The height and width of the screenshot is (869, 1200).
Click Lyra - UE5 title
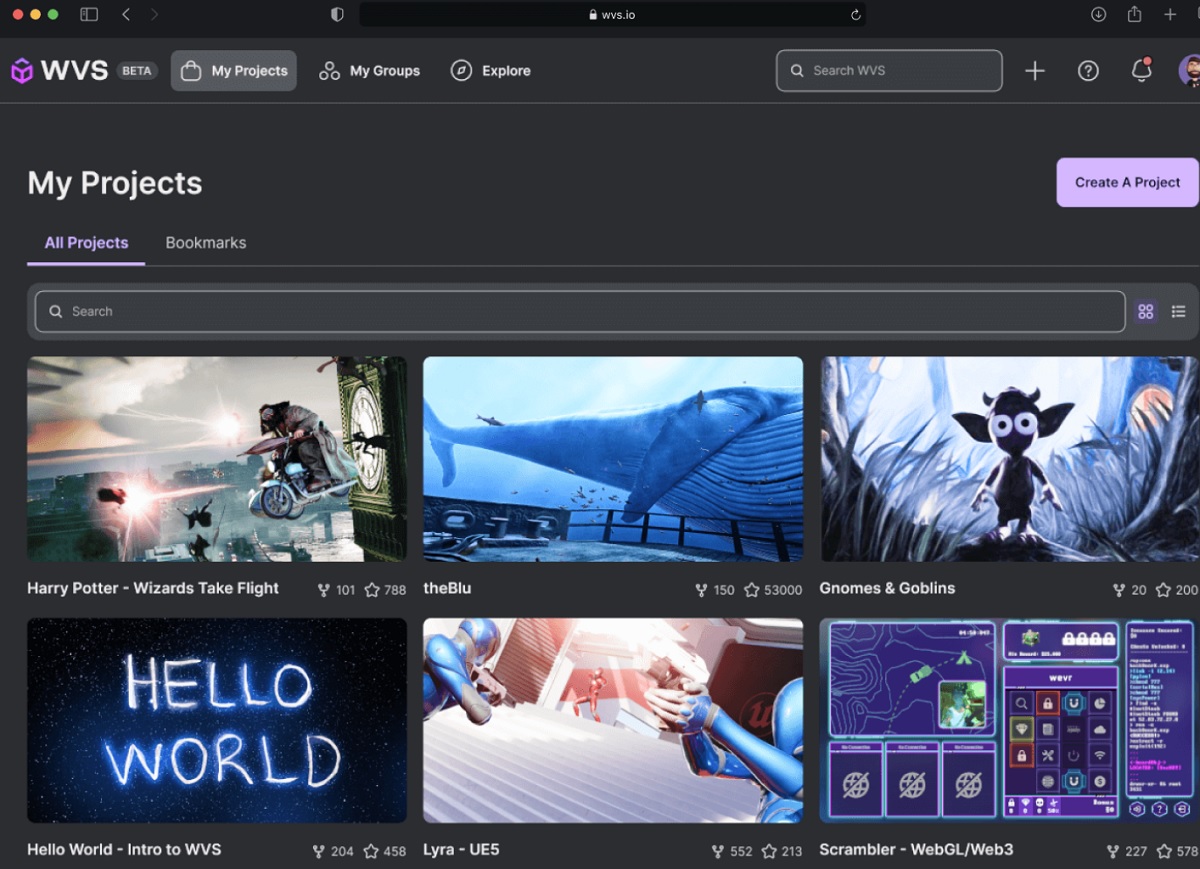click(461, 849)
